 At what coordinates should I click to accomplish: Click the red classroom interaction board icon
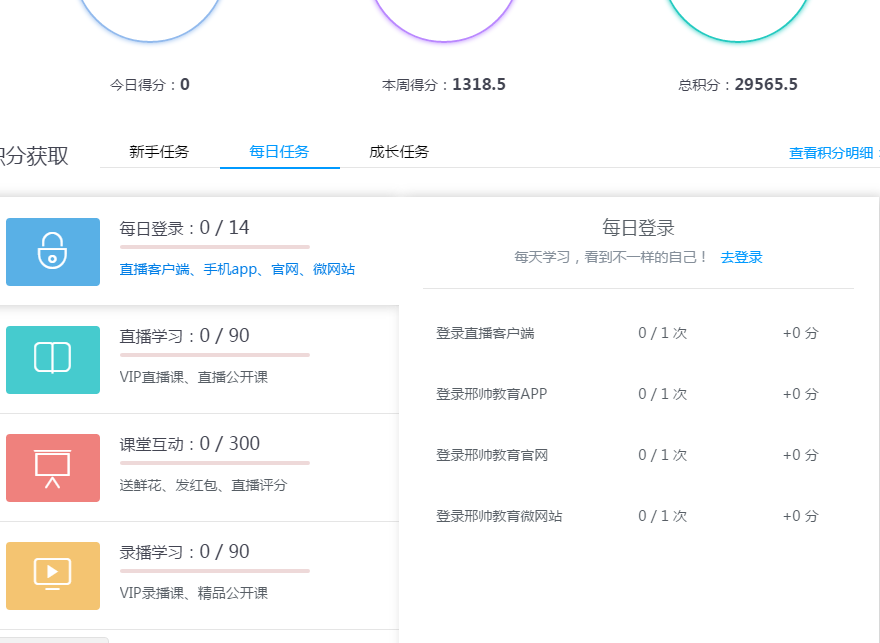point(53,467)
